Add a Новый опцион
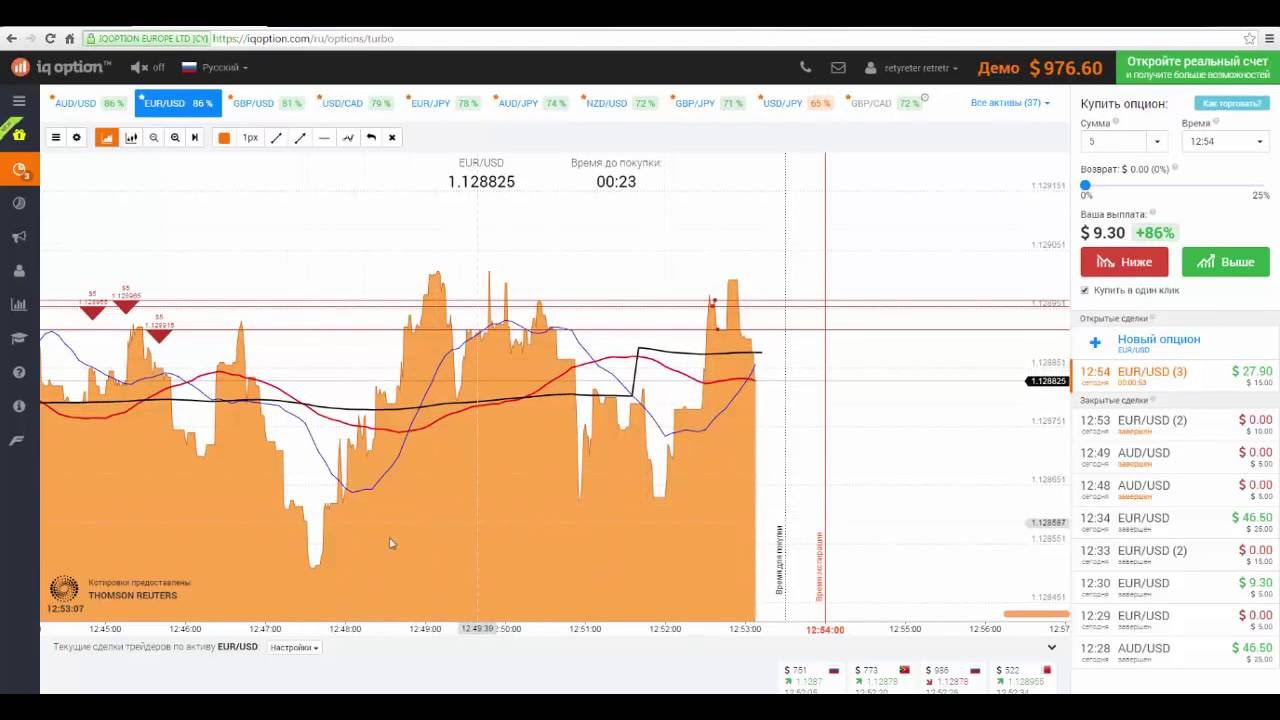 click(1175, 343)
